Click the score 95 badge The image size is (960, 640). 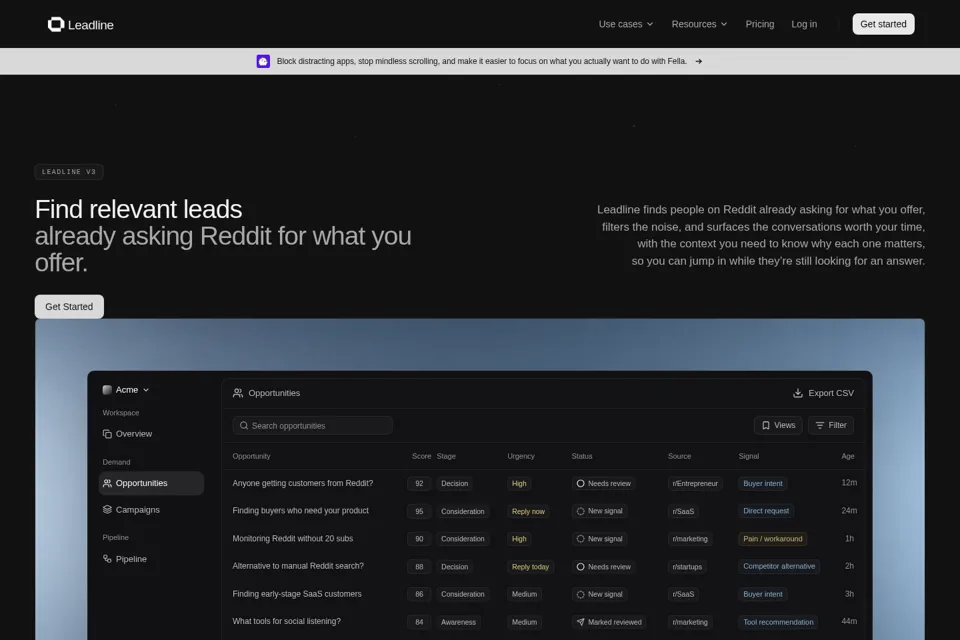(419, 511)
